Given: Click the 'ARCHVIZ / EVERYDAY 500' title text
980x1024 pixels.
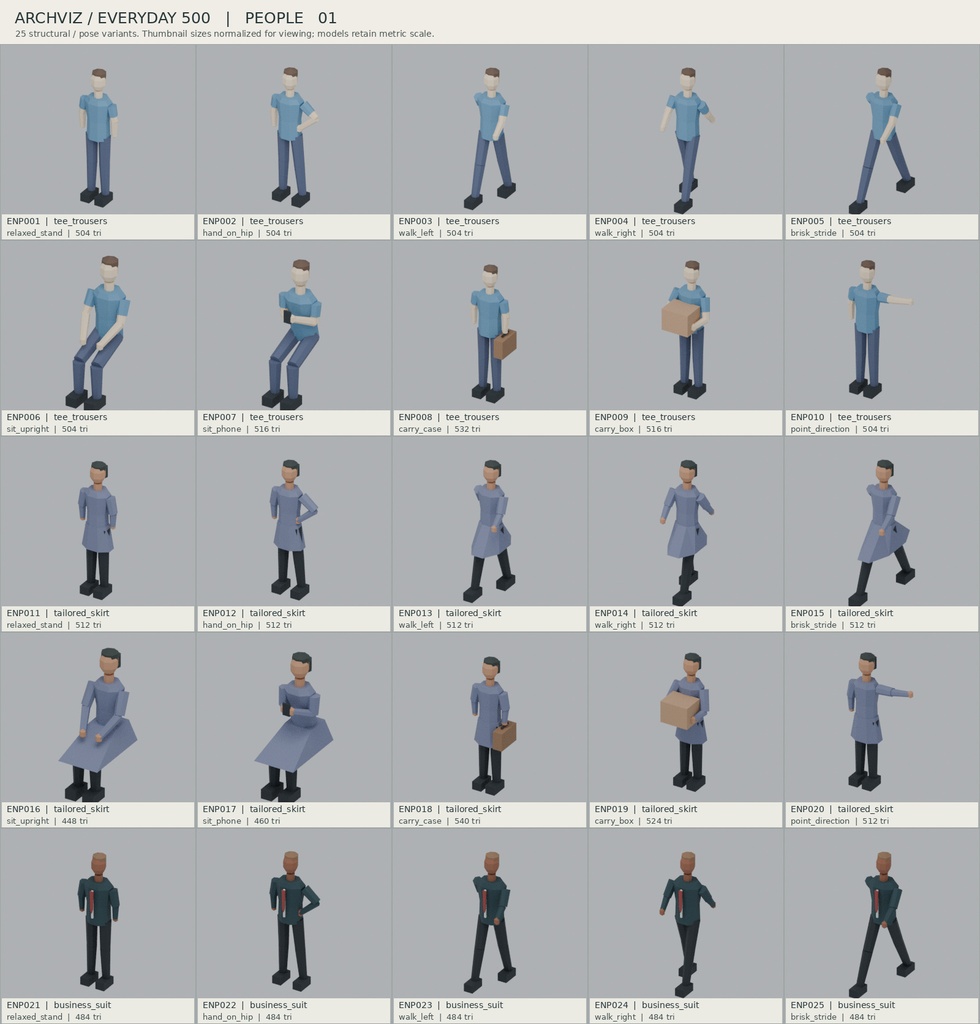Looking at the screenshot, I should (x=112, y=18).
